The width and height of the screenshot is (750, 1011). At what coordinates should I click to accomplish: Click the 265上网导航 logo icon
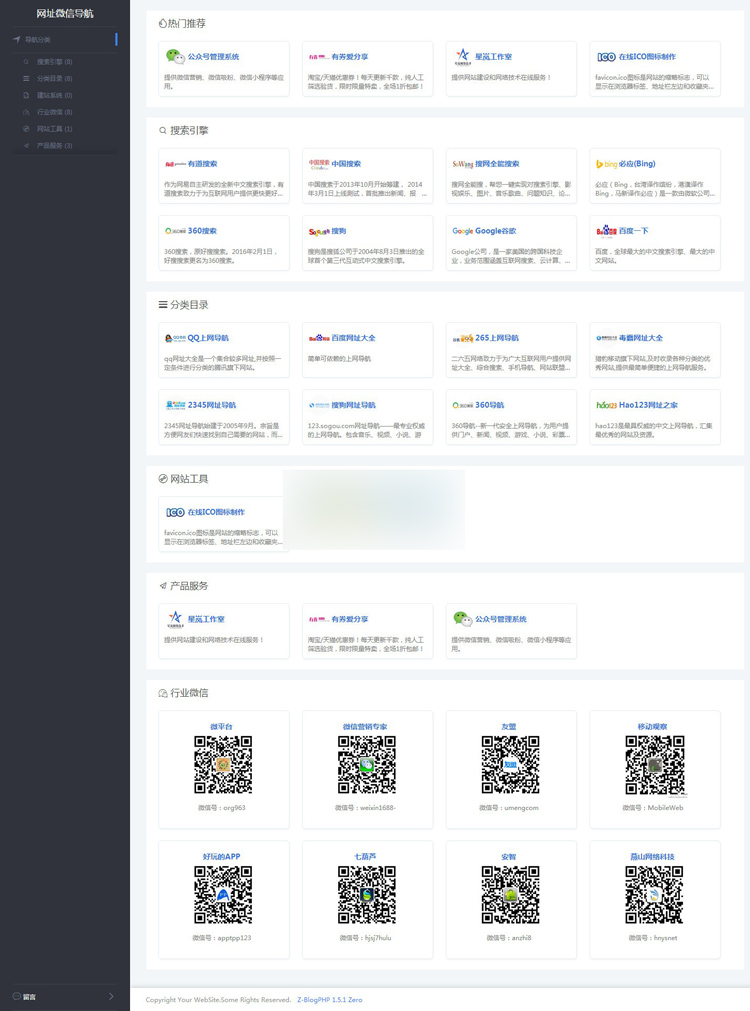point(462,338)
